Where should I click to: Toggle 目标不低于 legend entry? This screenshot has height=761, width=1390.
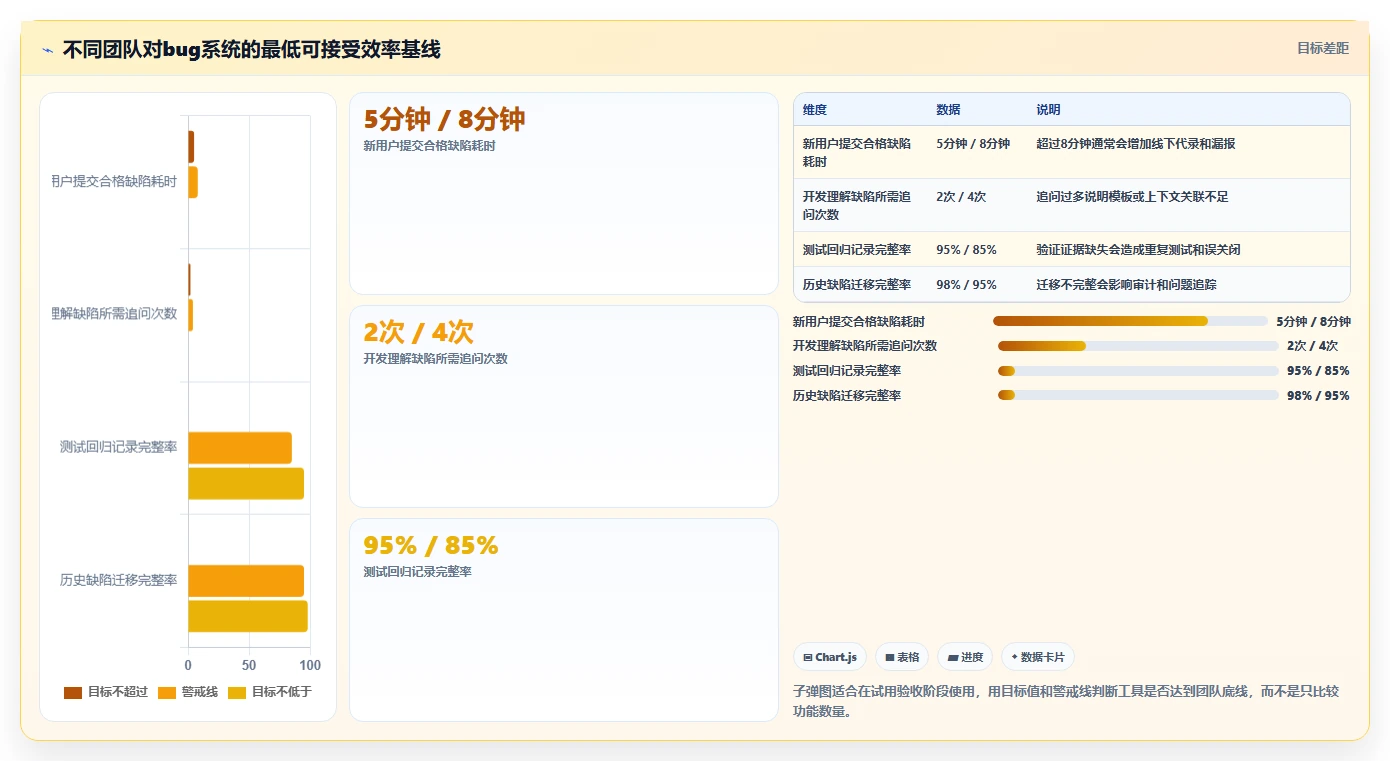coord(270,692)
